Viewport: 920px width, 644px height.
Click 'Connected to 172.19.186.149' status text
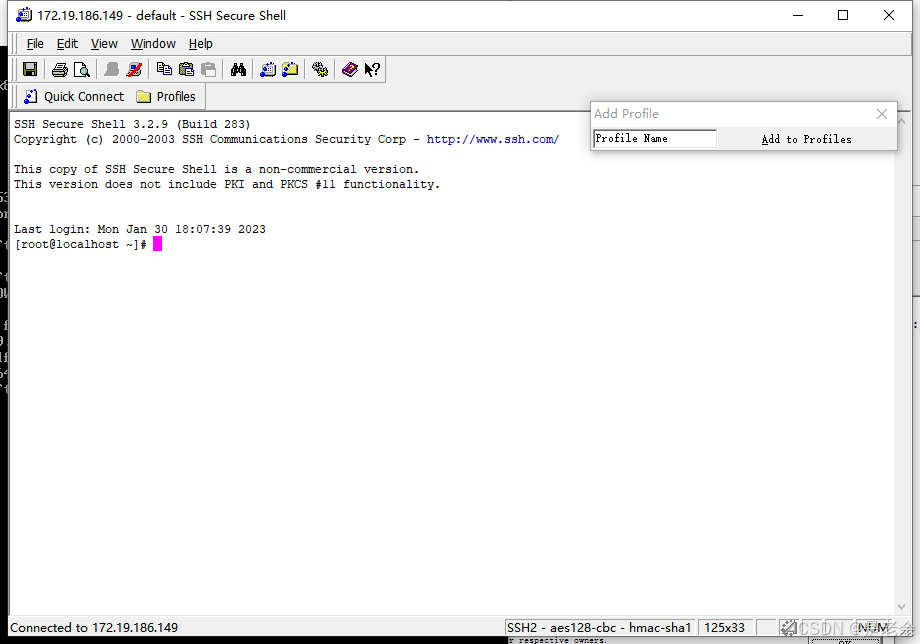94,628
